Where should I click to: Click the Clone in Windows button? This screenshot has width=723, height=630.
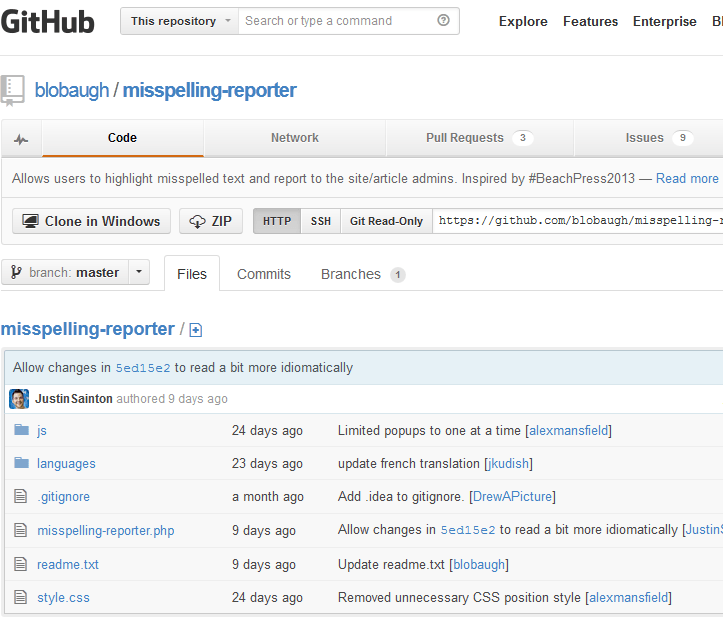tap(91, 221)
